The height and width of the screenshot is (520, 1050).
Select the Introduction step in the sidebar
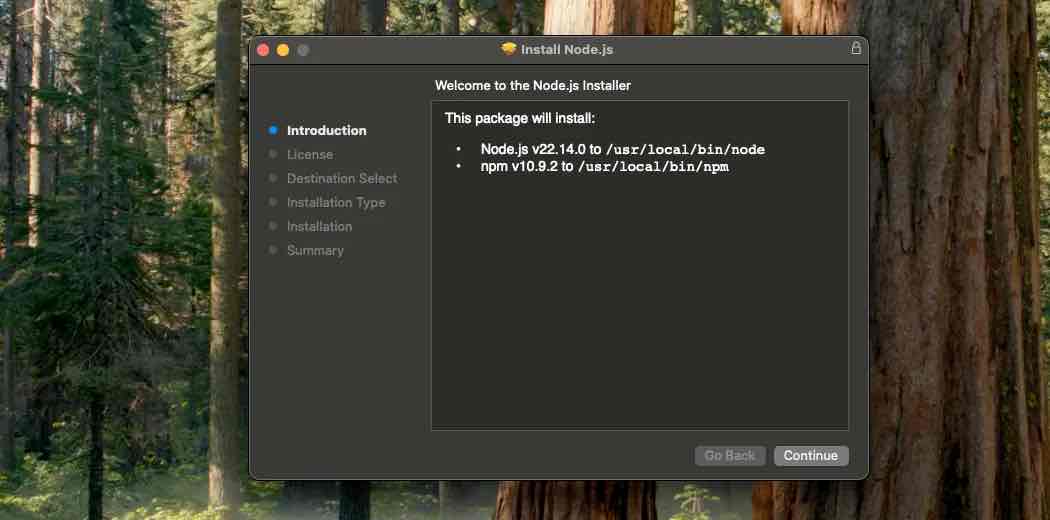pyautogui.click(x=327, y=131)
